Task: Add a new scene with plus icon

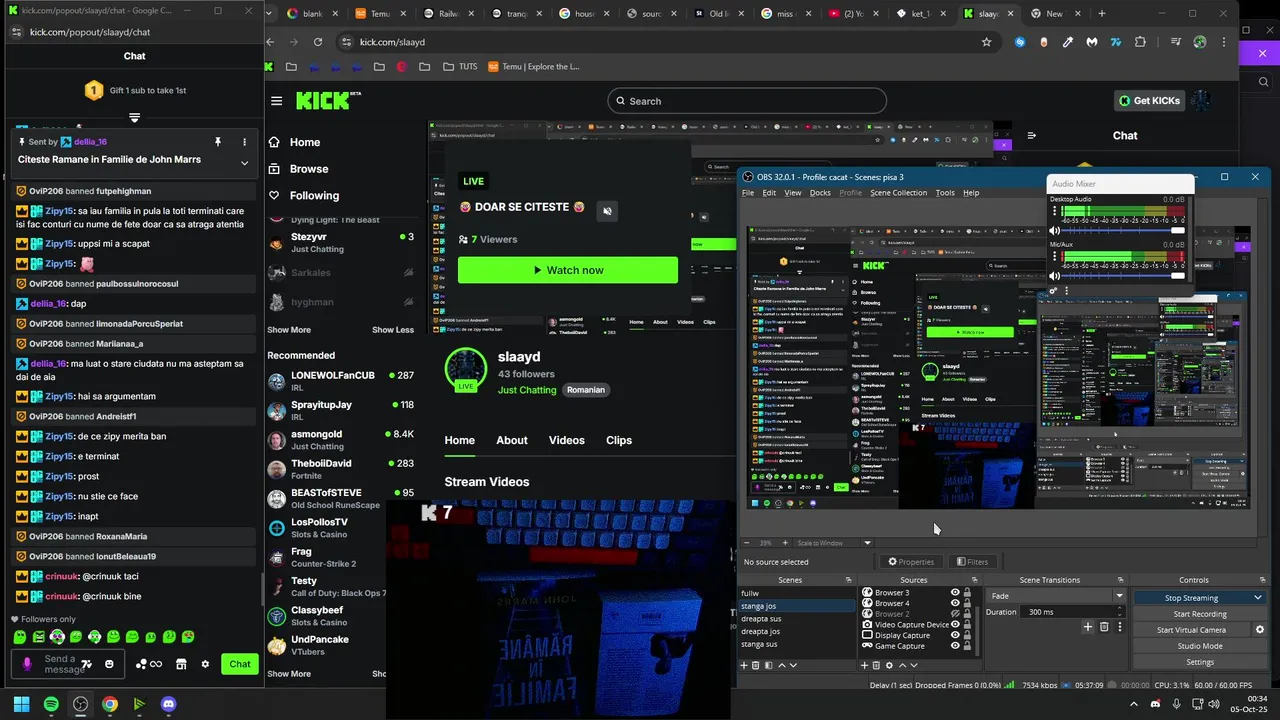Action: tap(743, 665)
